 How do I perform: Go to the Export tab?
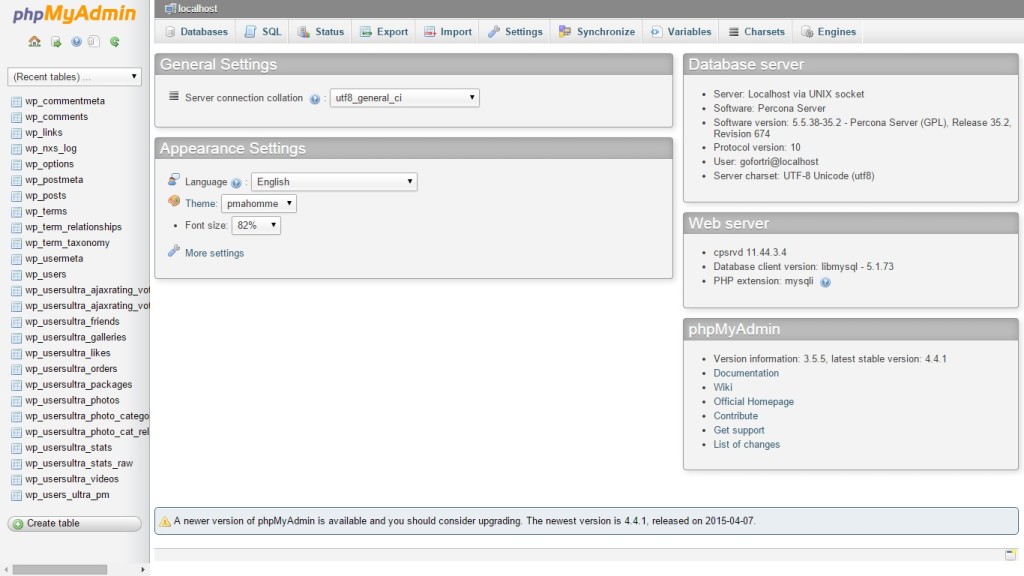point(384,31)
